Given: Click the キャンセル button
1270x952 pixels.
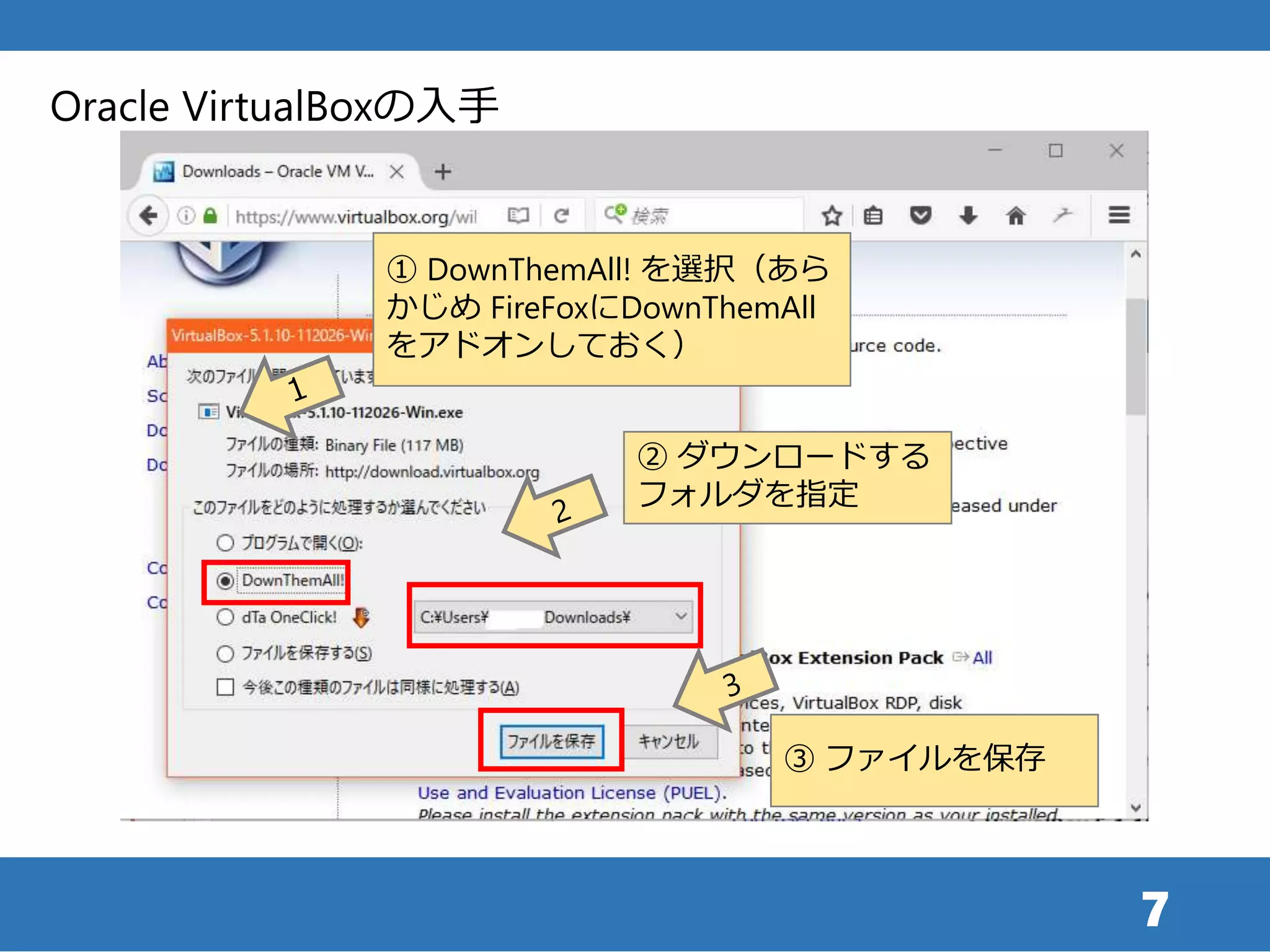Looking at the screenshot, I should pos(668,741).
